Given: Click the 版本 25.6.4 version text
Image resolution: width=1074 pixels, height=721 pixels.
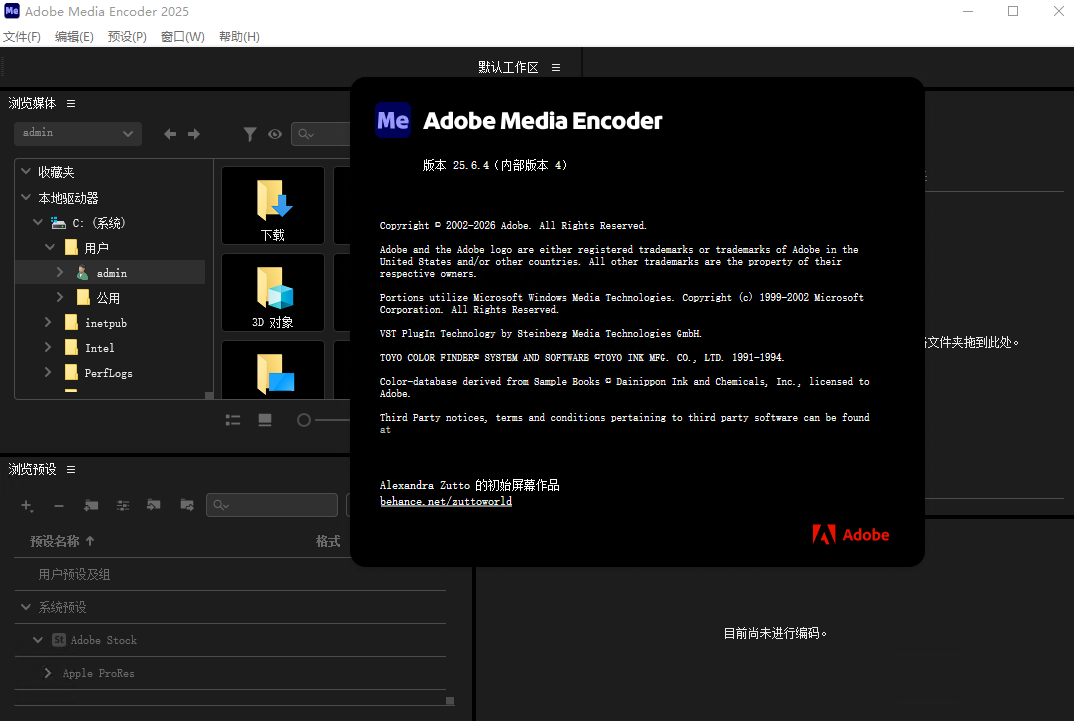Looking at the screenshot, I should point(495,165).
